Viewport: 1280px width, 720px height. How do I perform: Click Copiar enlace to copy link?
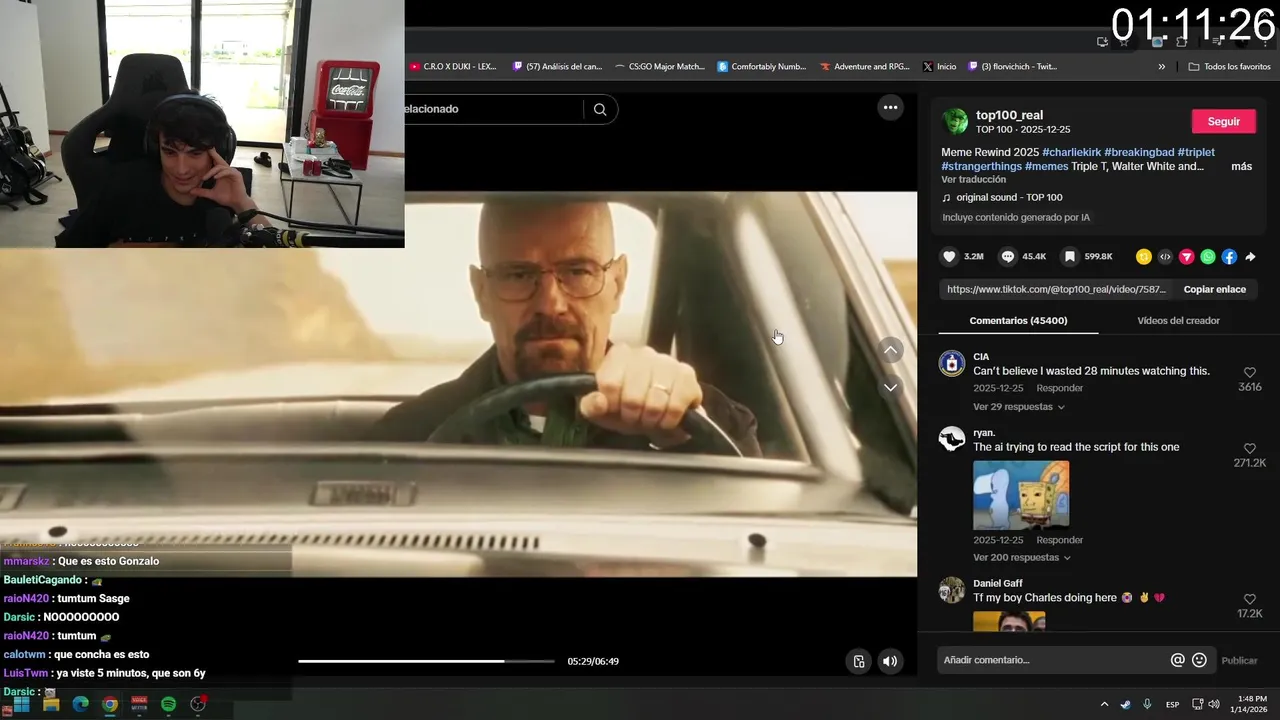point(1214,289)
